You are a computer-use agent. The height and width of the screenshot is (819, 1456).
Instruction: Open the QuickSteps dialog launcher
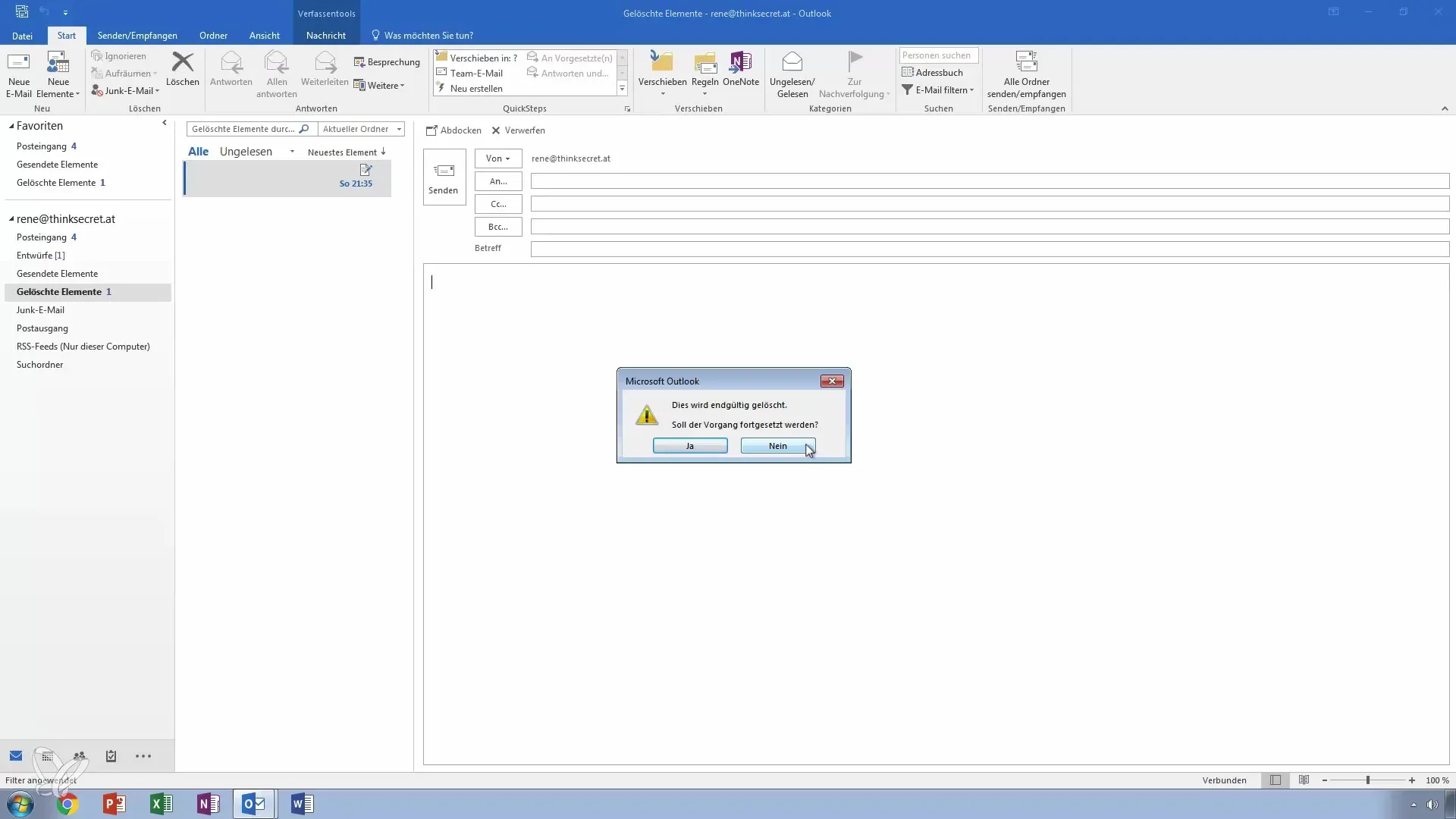627,109
